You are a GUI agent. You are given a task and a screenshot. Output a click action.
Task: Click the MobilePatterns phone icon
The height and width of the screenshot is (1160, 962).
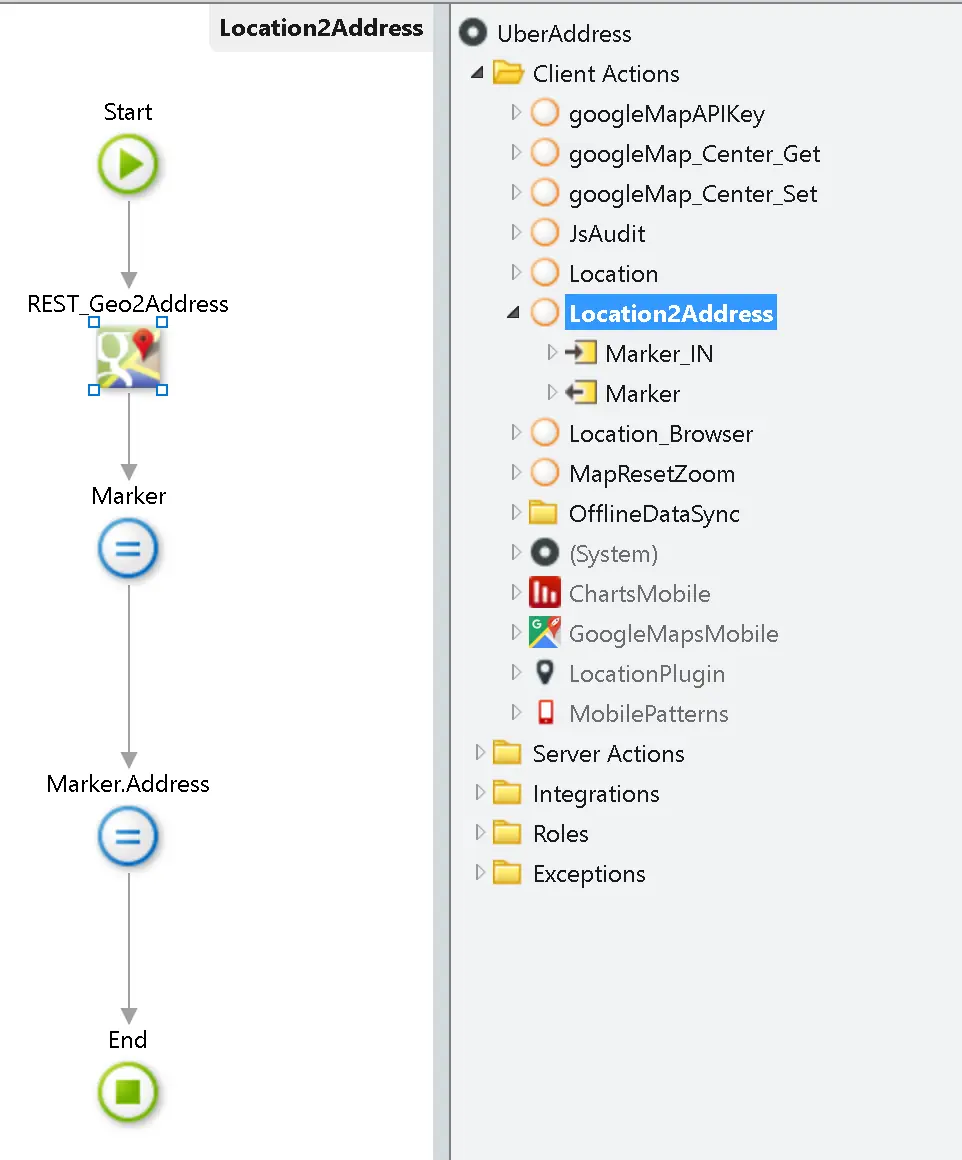(x=544, y=713)
